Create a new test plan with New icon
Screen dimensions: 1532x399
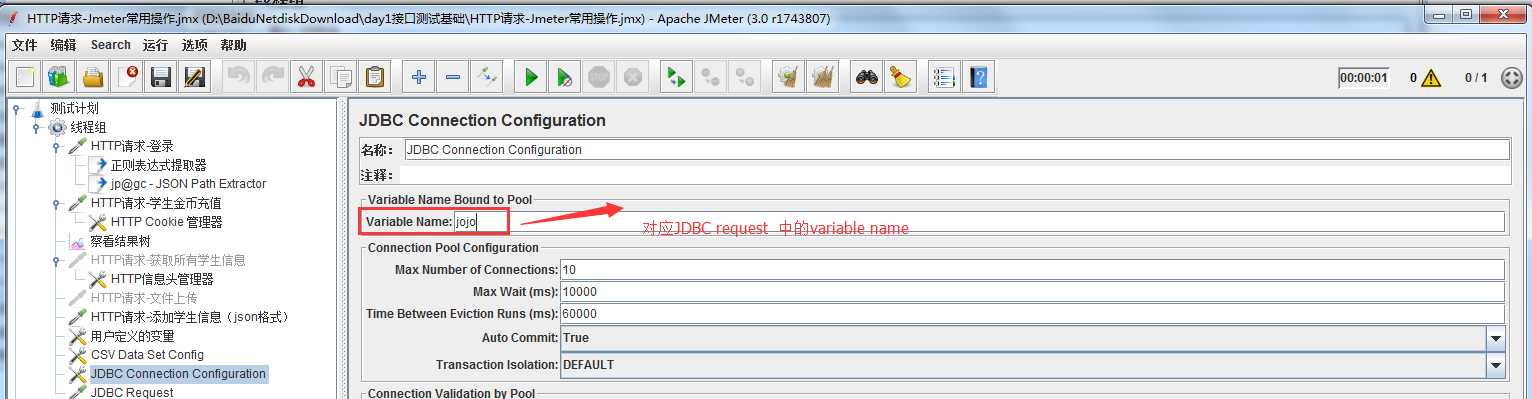26,77
